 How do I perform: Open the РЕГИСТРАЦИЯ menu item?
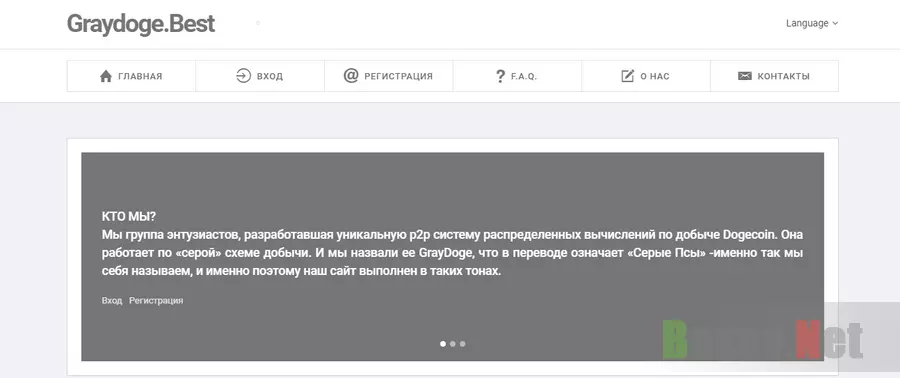pos(389,76)
